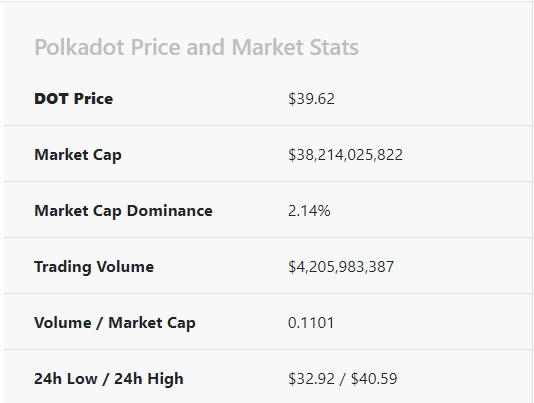The height and width of the screenshot is (403, 534).
Task: Click the word Polkadot in the heading
Action: coord(79,47)
